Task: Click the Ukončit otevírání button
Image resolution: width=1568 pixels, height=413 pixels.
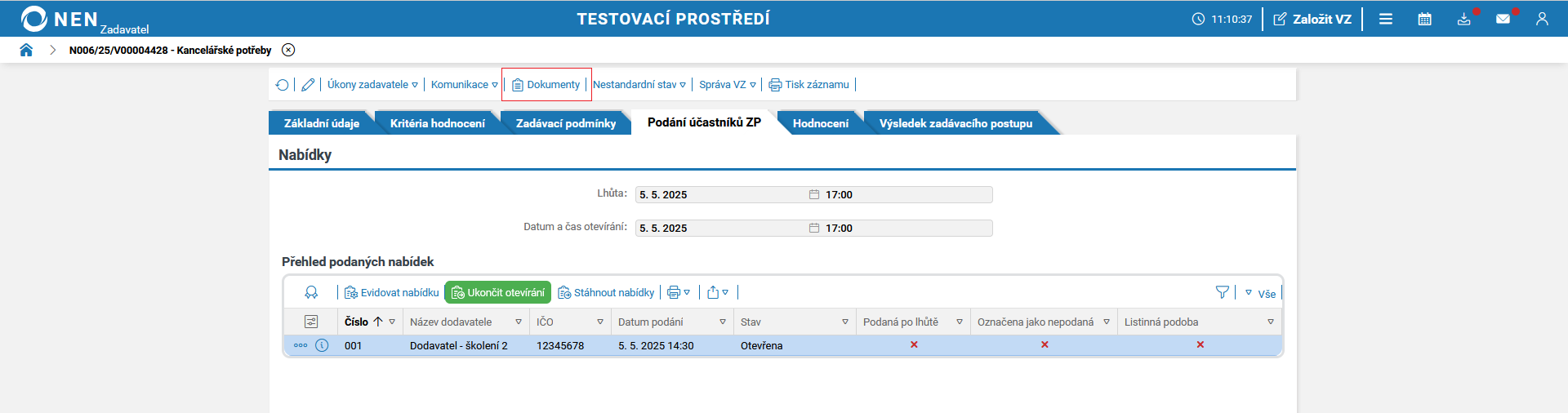Action: [x=498, y=292]
